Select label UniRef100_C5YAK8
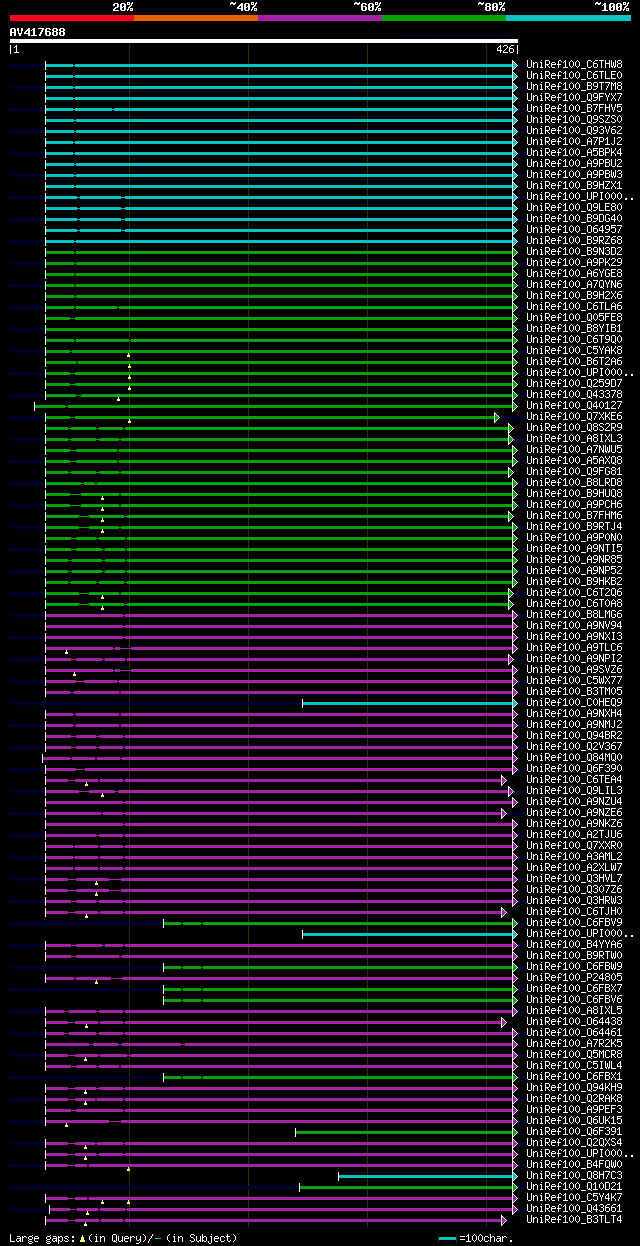This screenshot has height=1246, width=640. click(x=574, y=351)
